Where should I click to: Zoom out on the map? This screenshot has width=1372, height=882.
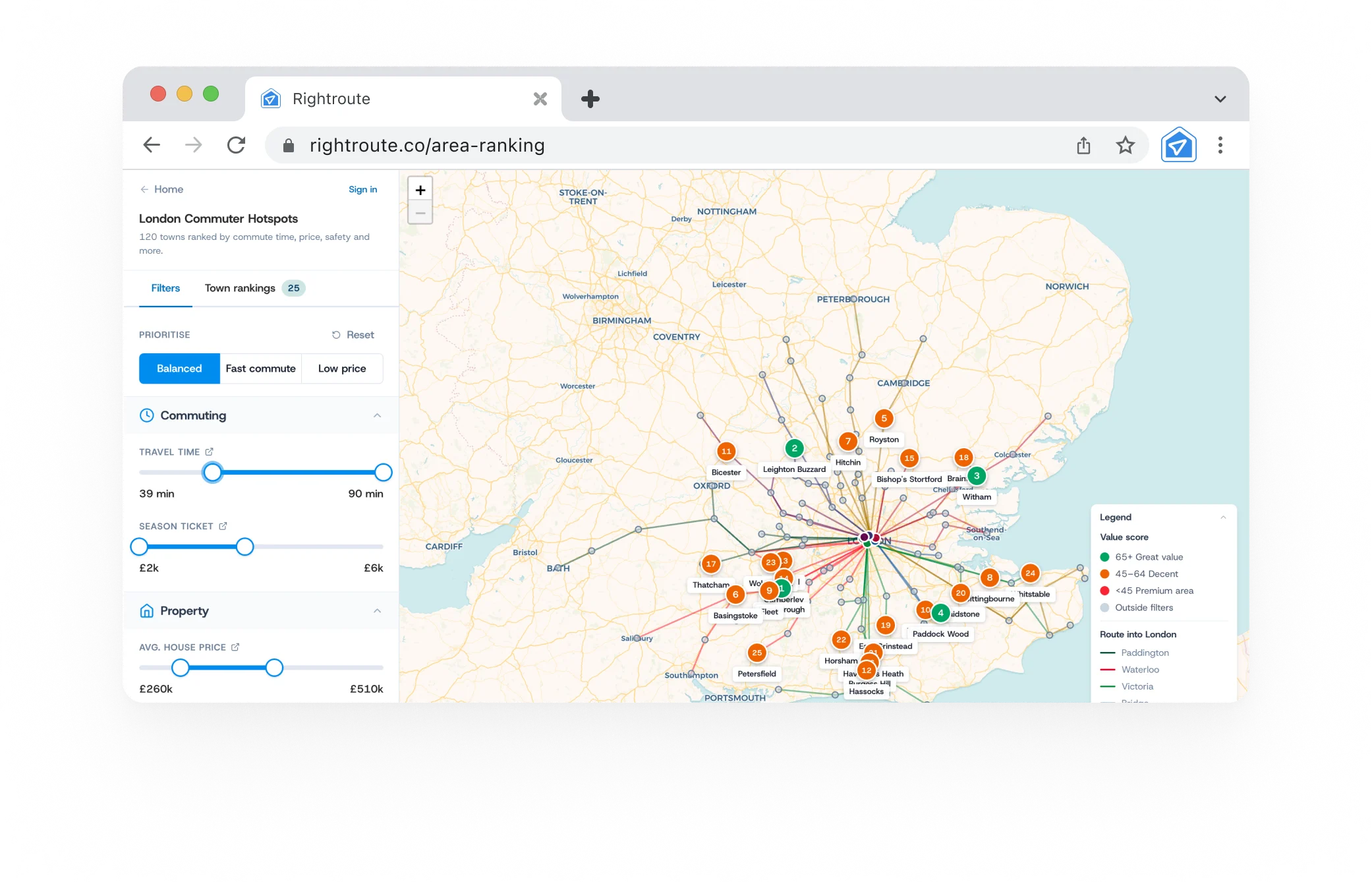[420, 213]
